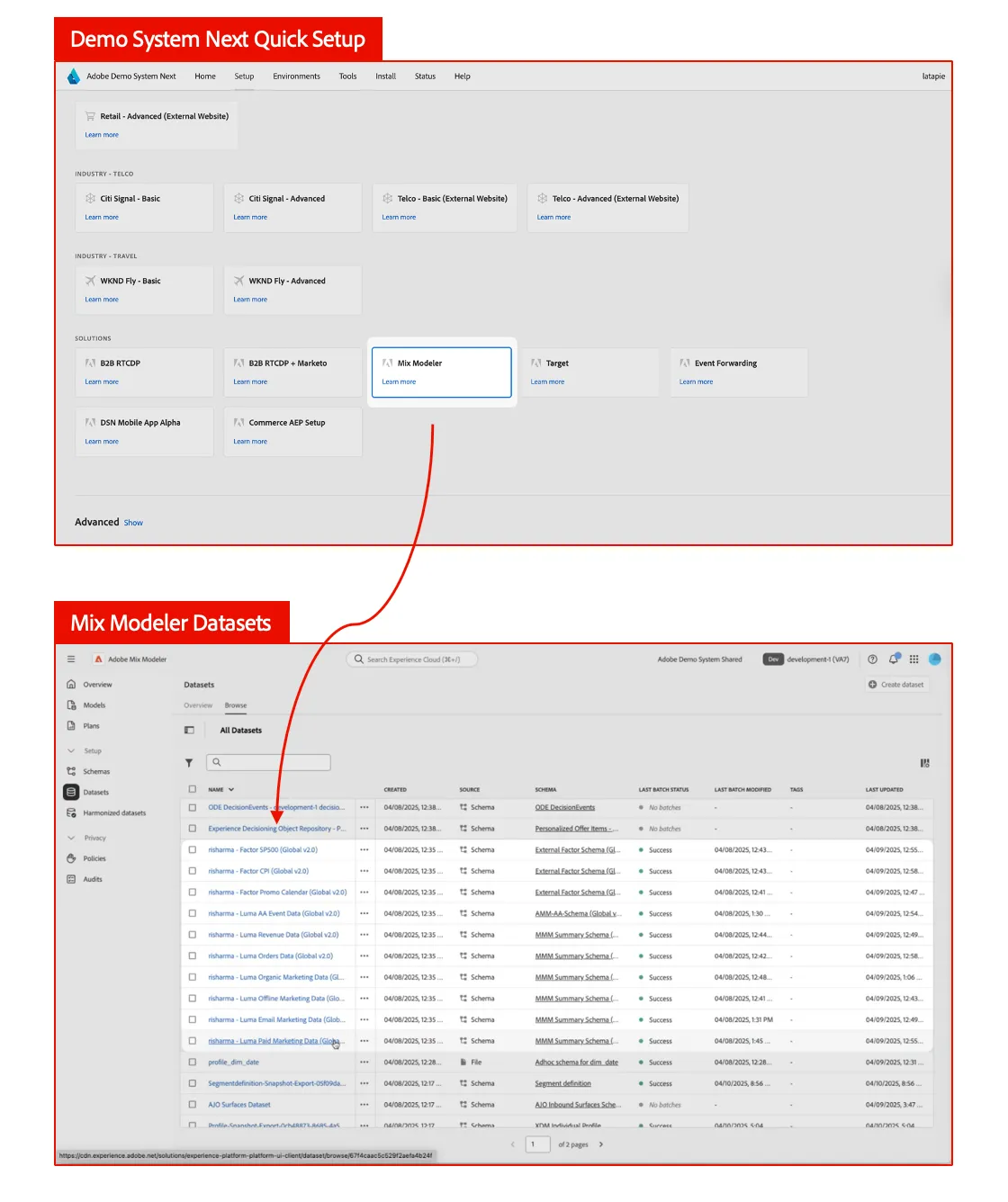
Task: Select the Factor Promo Calendar checkbox
Action: (x=193, y=893)
